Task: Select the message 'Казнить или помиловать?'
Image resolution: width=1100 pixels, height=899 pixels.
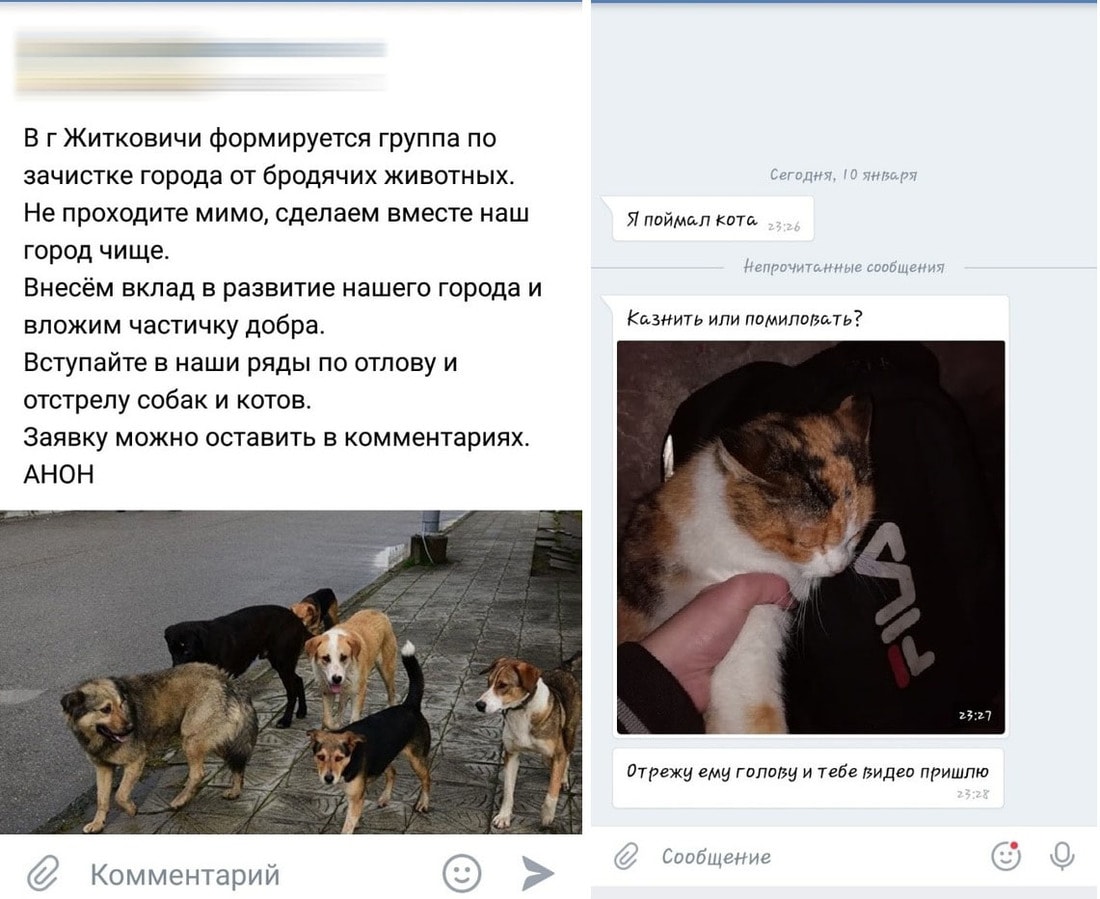Action: tap(744, 319)
